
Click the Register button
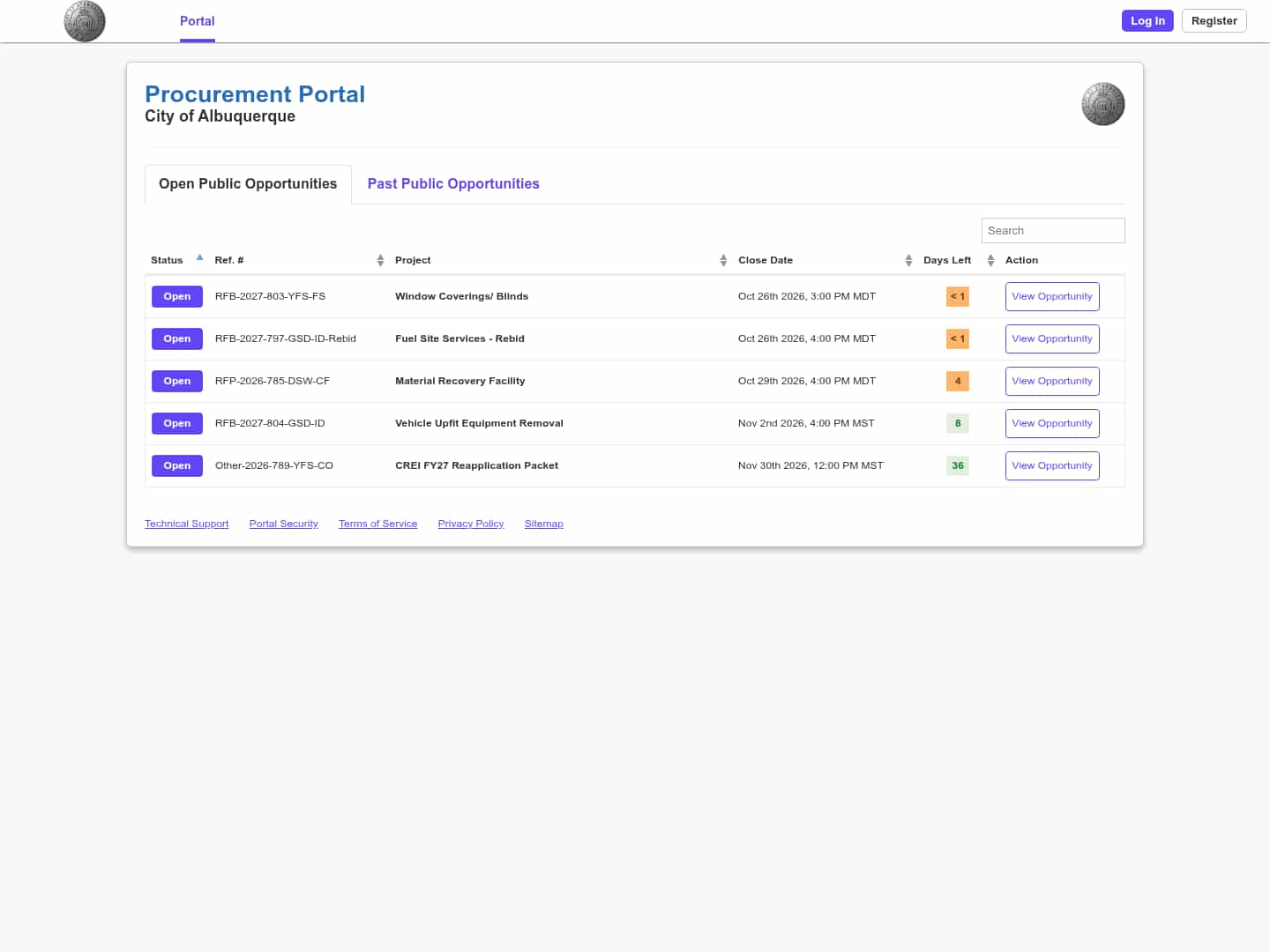1214,21
